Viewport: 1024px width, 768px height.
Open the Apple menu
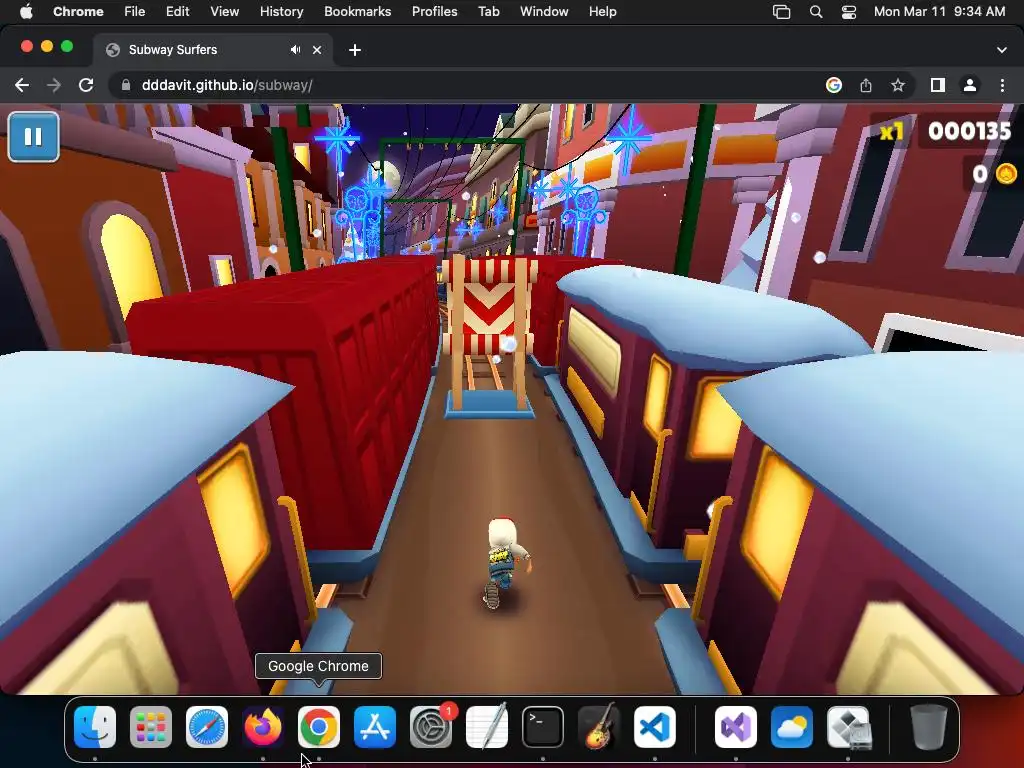(x=26, y=12)
